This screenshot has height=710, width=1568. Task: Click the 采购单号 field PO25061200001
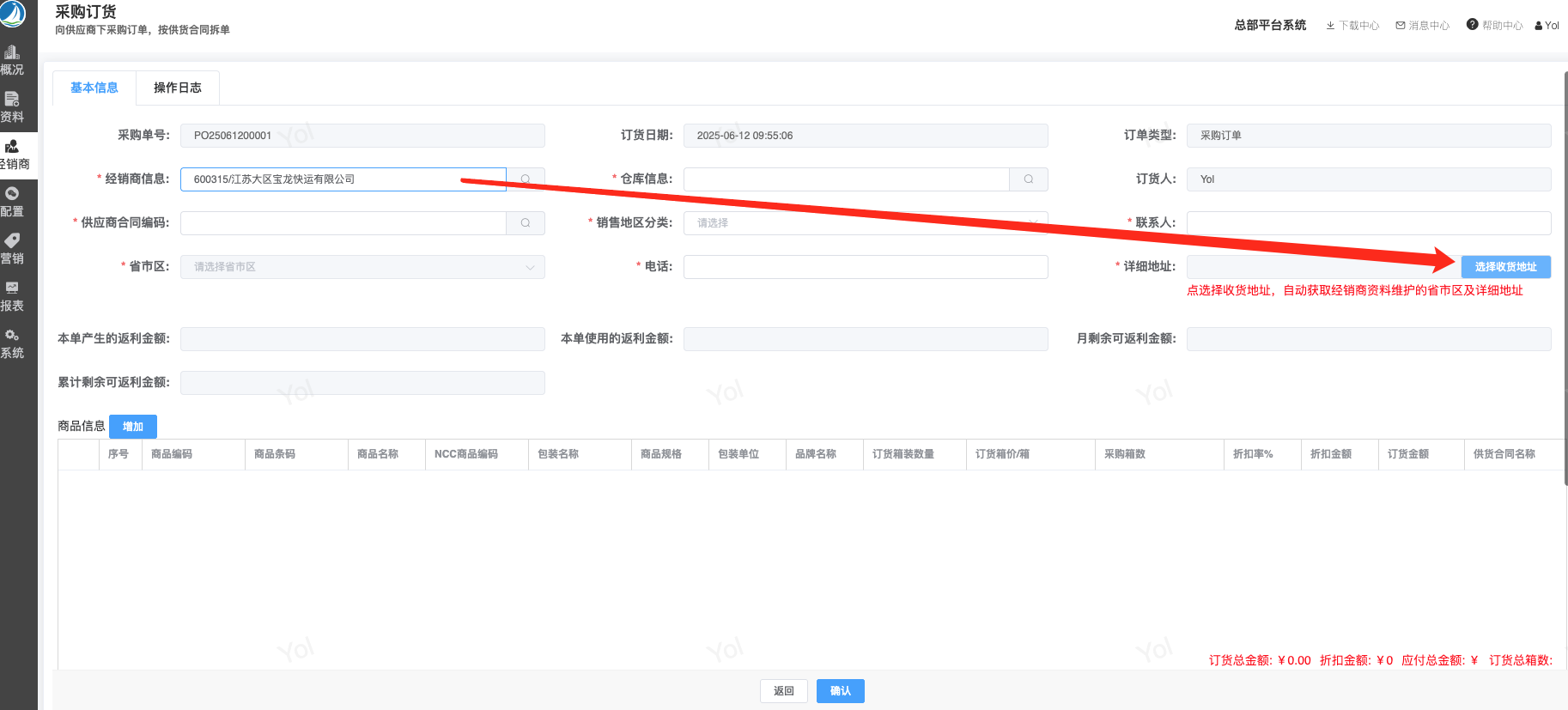tap(362, 136)
